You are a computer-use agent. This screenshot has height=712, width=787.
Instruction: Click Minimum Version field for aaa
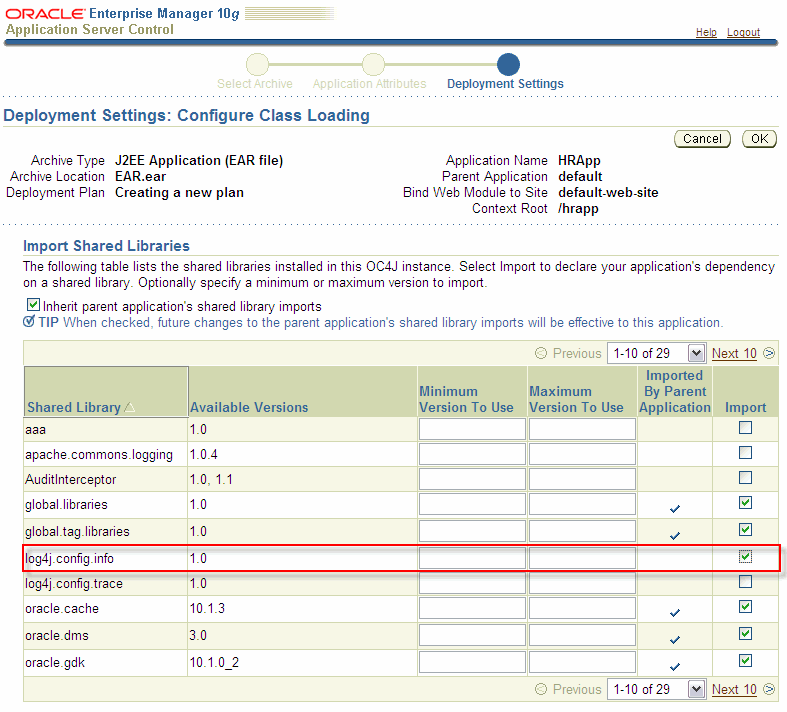[472, 430]
